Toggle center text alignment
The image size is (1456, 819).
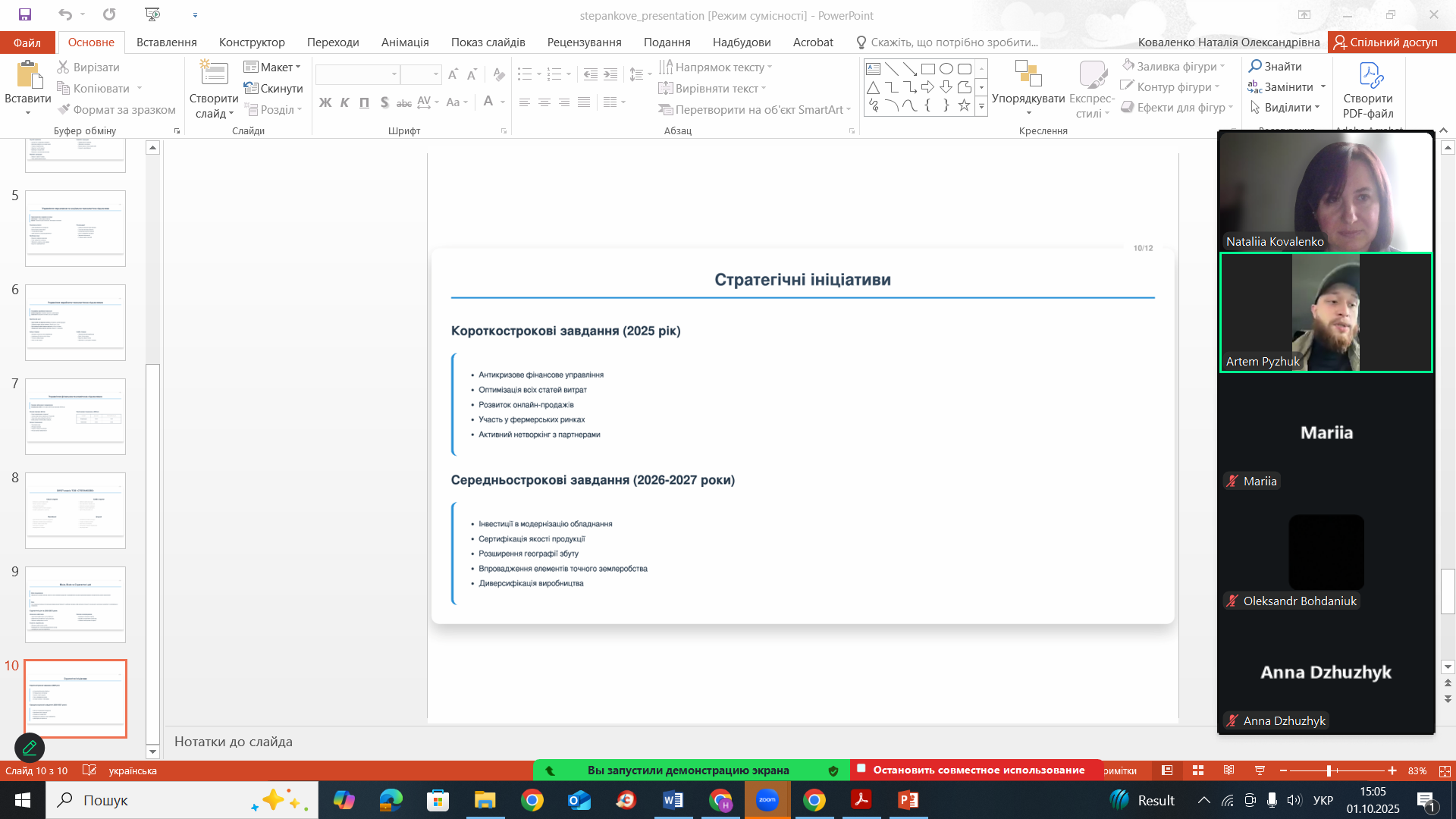tap(544, 102)
